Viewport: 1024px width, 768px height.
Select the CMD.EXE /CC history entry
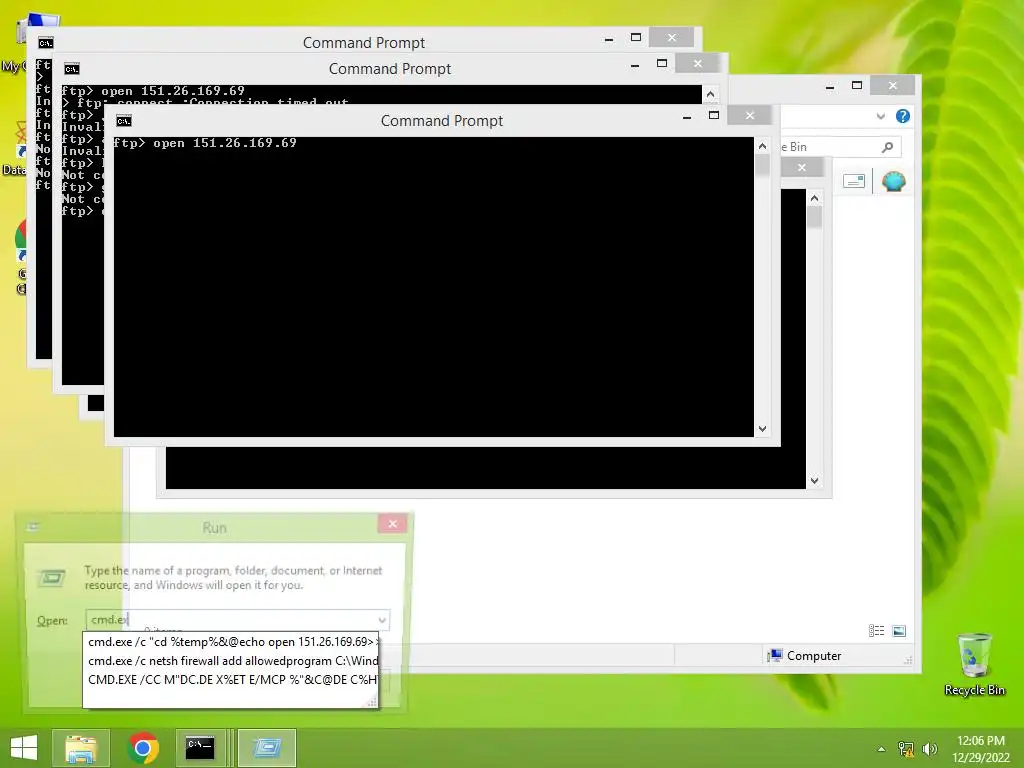pos(231,680)
